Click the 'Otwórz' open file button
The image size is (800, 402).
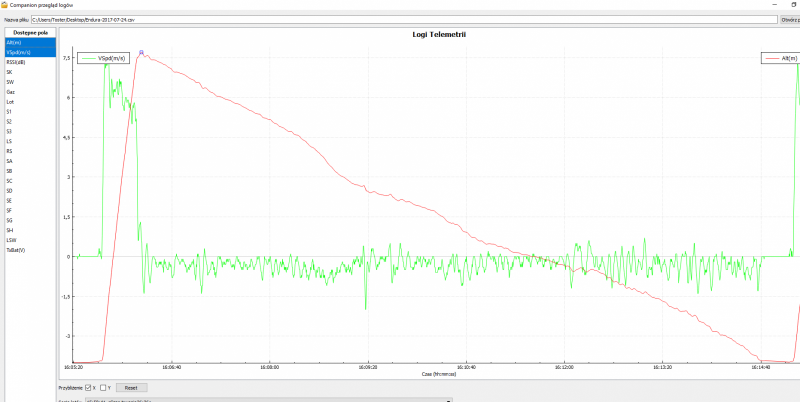click(790, 19)
